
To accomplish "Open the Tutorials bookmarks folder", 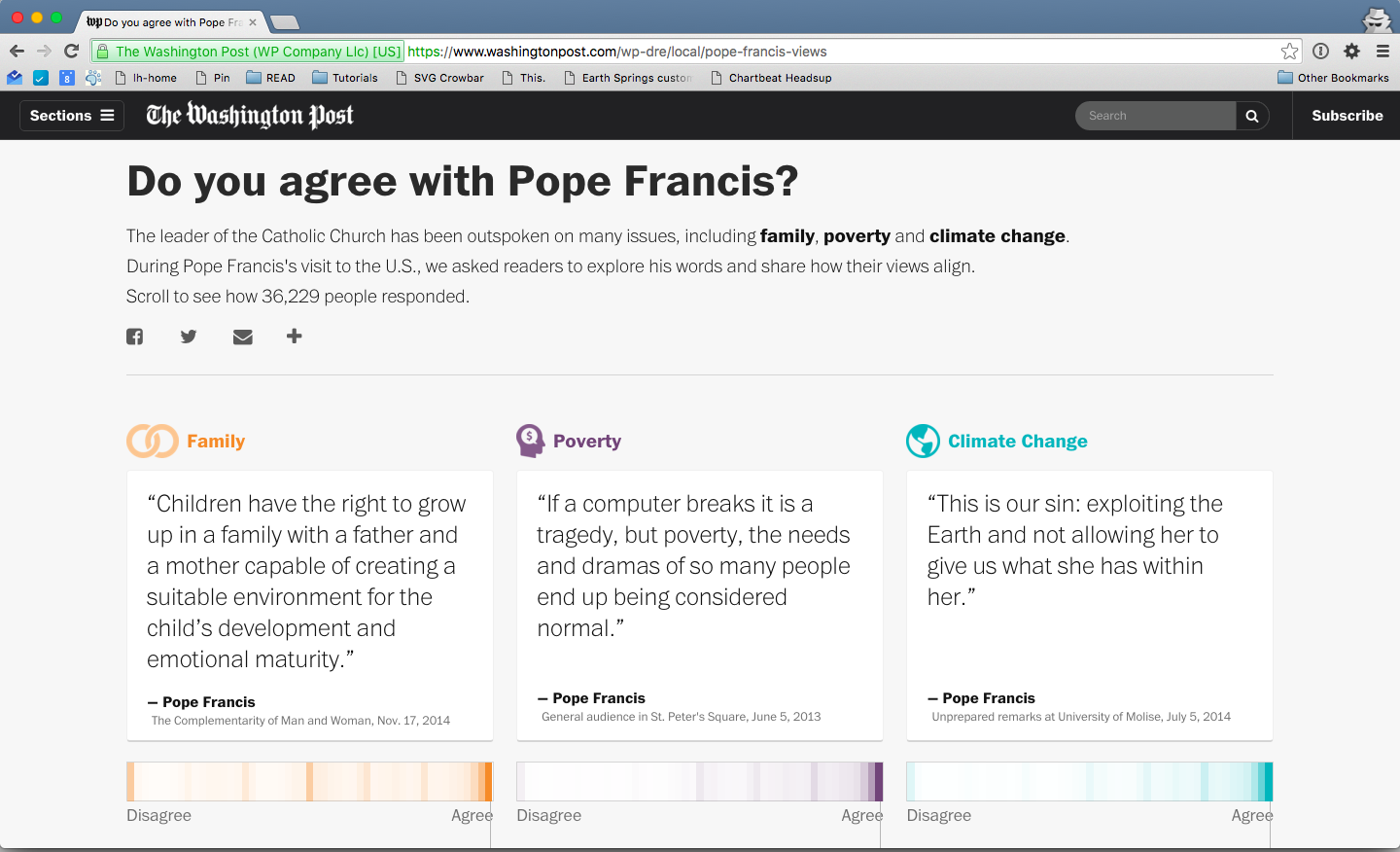I will 345,78.
